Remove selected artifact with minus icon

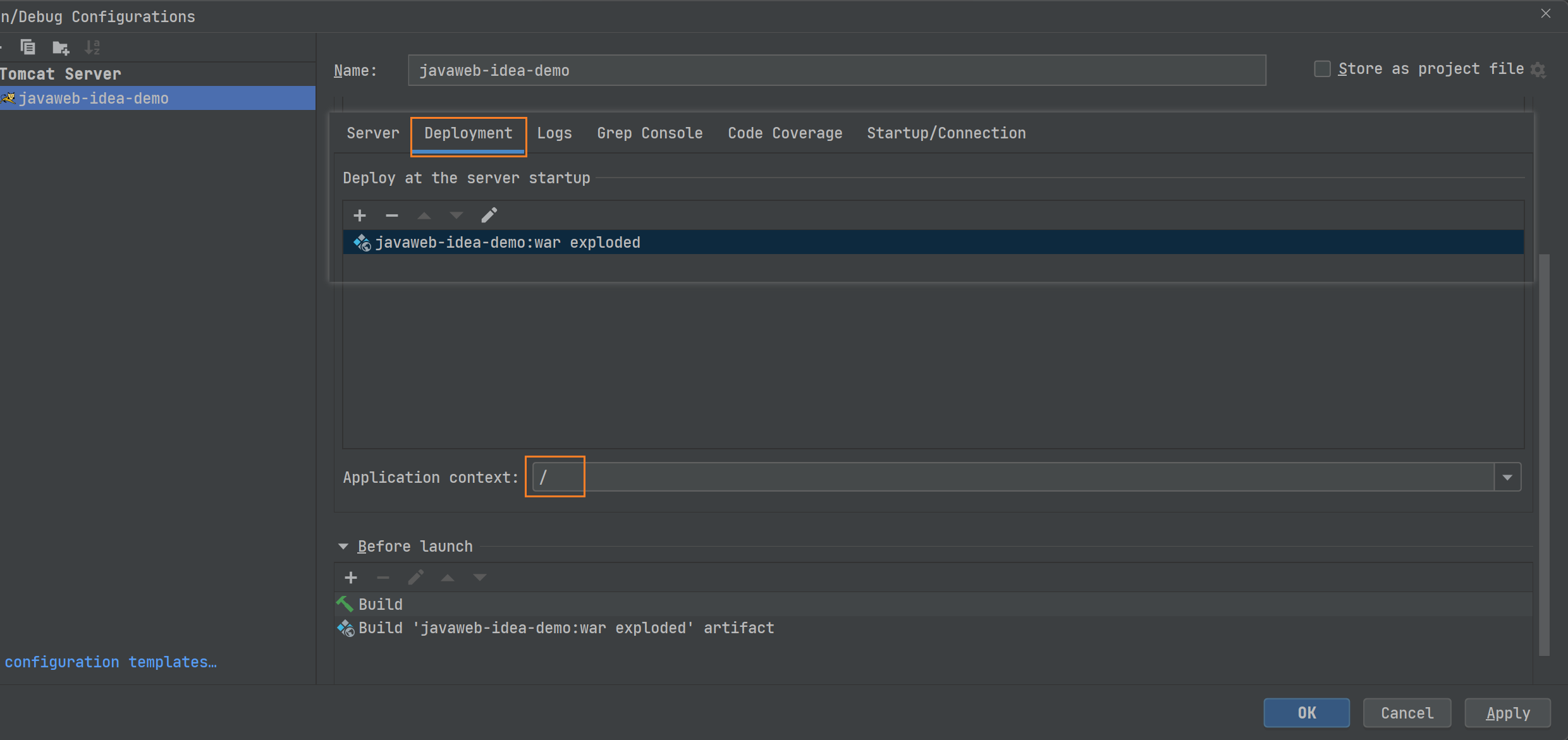tap(392, 216)
